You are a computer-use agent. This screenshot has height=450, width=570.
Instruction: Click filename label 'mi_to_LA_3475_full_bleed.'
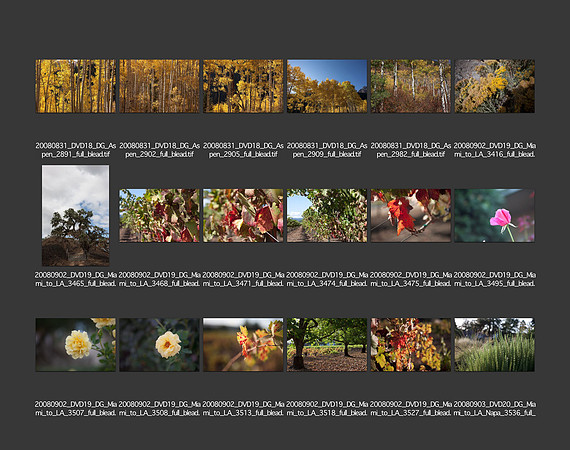pos(411,284)
